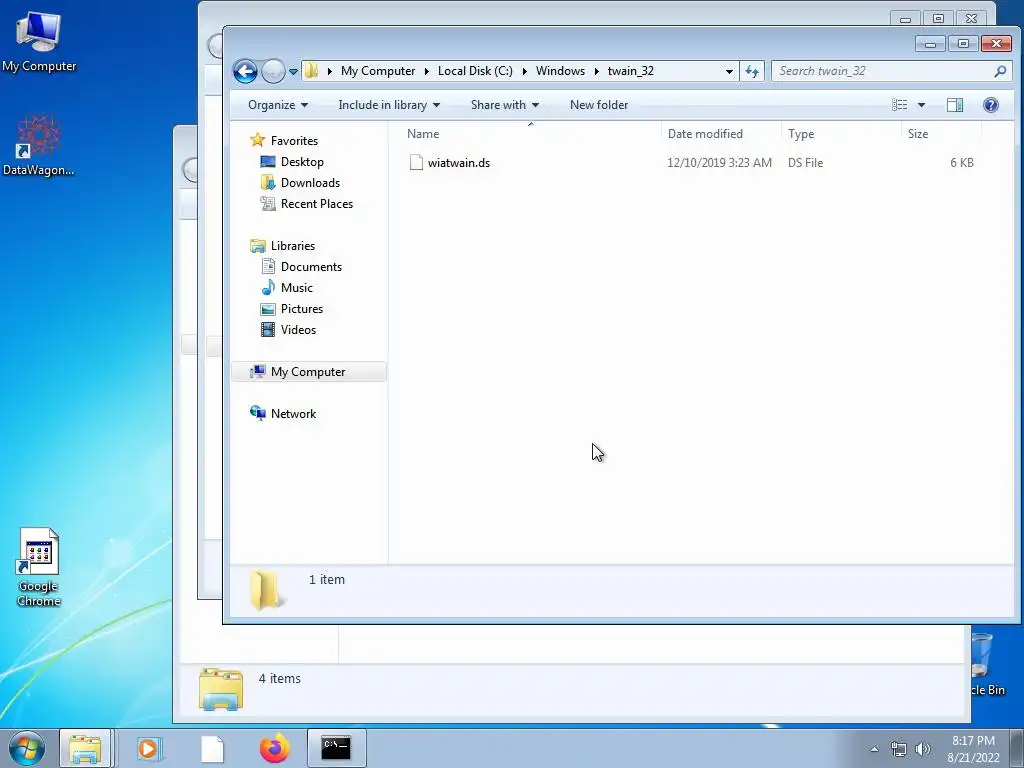This screenshot has width=1024, height=768.
Task: Change the view with the view icon
Action: pyautogui.click(x=899, y=105)
